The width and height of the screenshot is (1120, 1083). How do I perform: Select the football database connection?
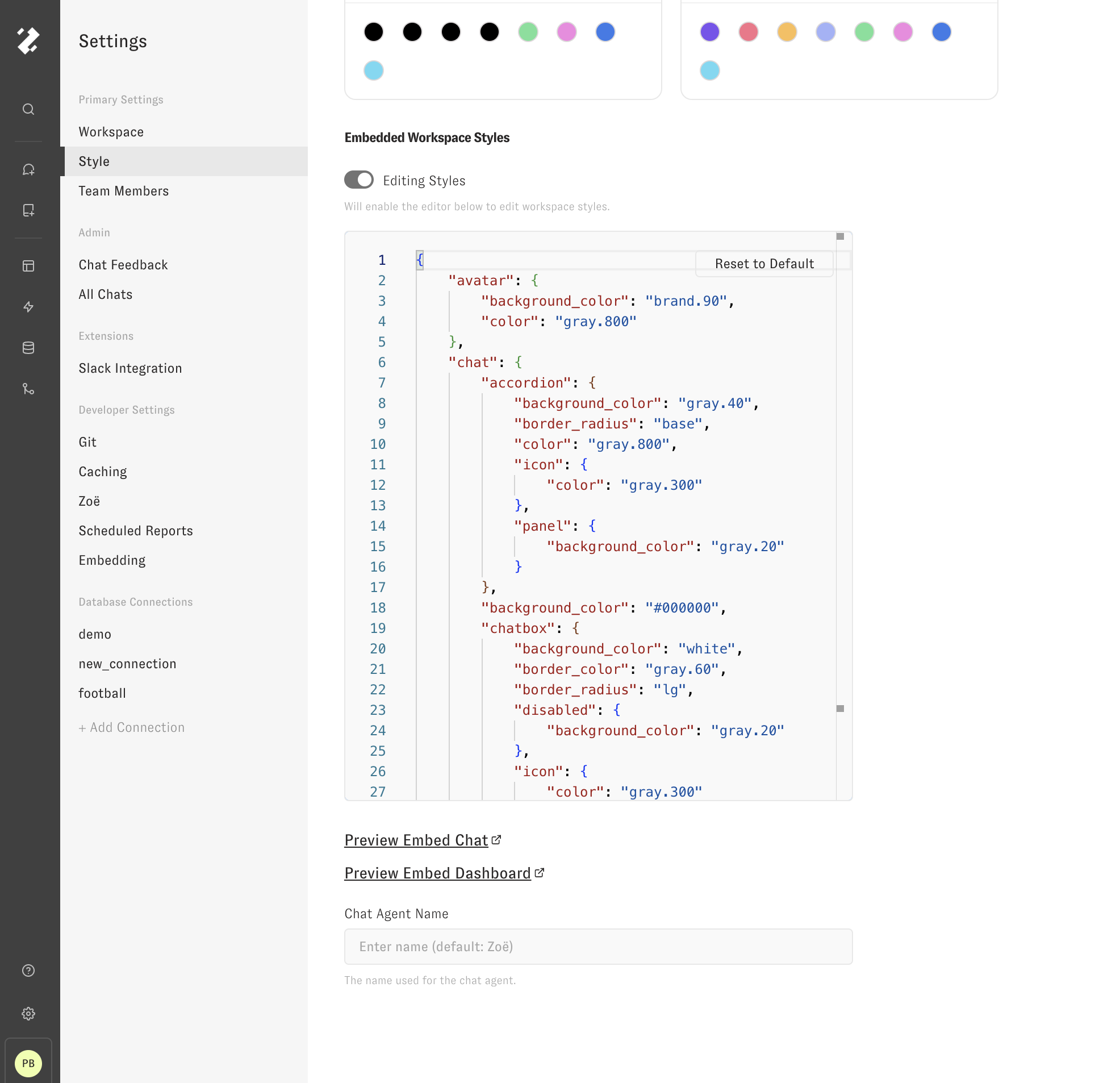coord(184,694)
